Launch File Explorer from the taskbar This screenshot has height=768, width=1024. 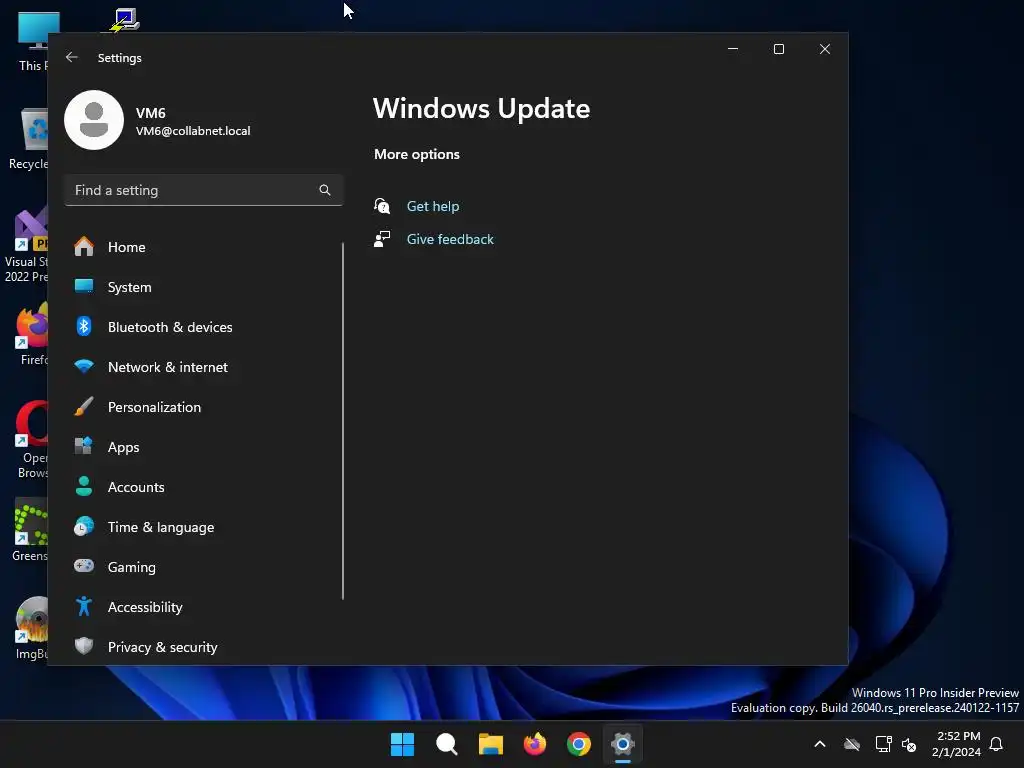(x=490, y=744)
